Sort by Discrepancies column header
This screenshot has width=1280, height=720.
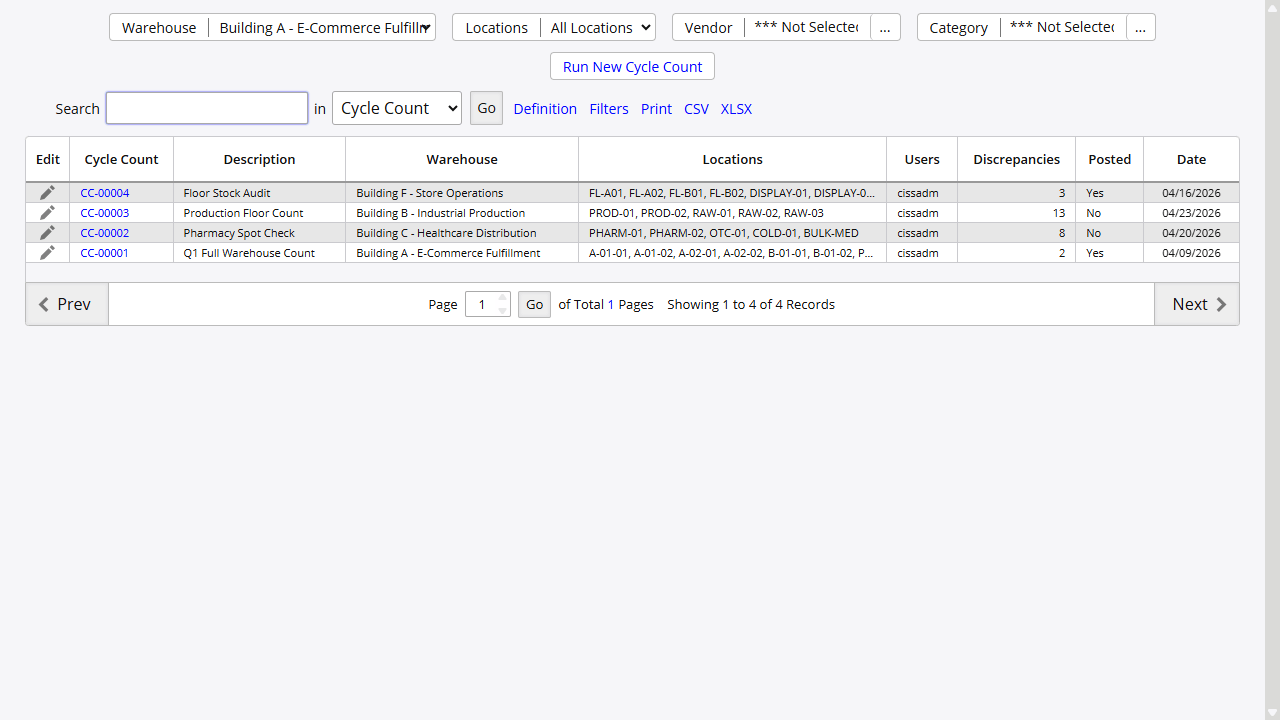(1016, 159)
